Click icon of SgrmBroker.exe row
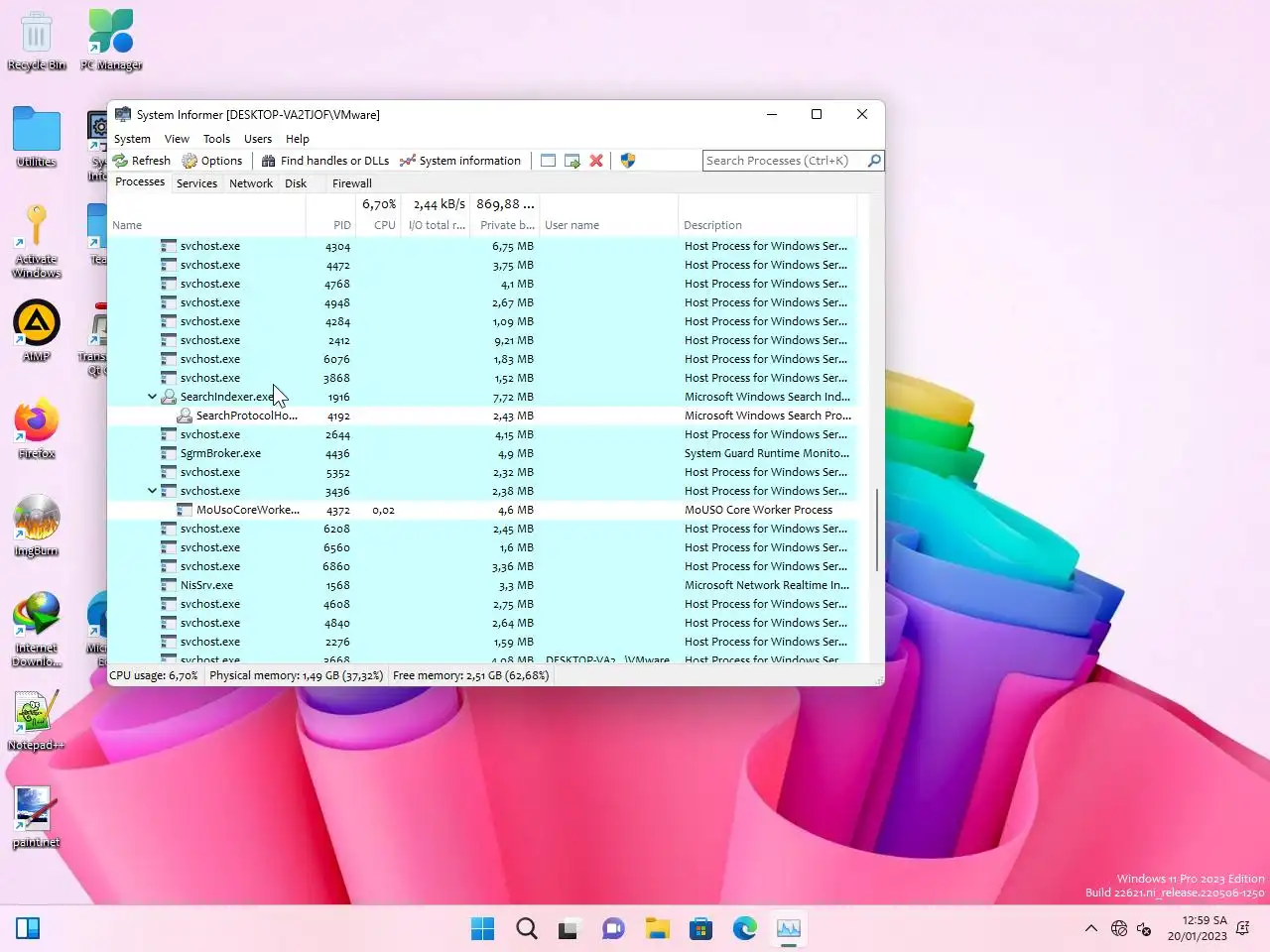 pyautogui.click(x=169, y=453)
